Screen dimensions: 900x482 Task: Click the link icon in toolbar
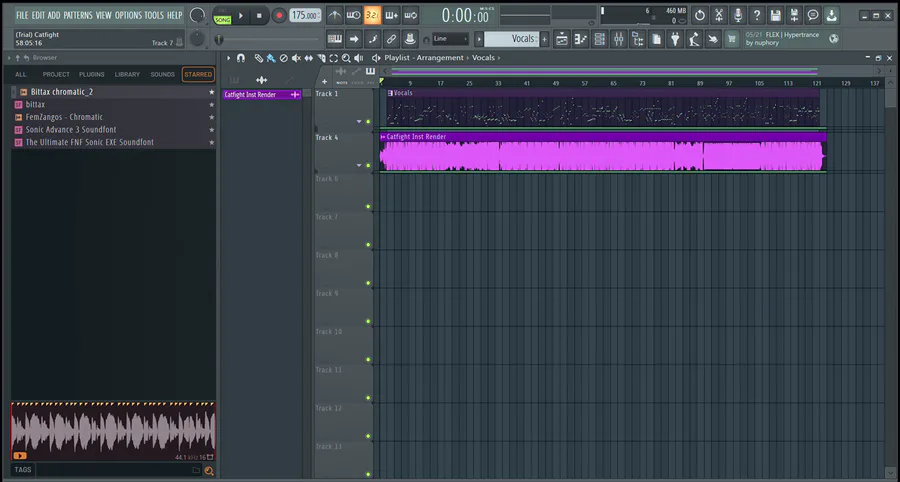point(391,39)
